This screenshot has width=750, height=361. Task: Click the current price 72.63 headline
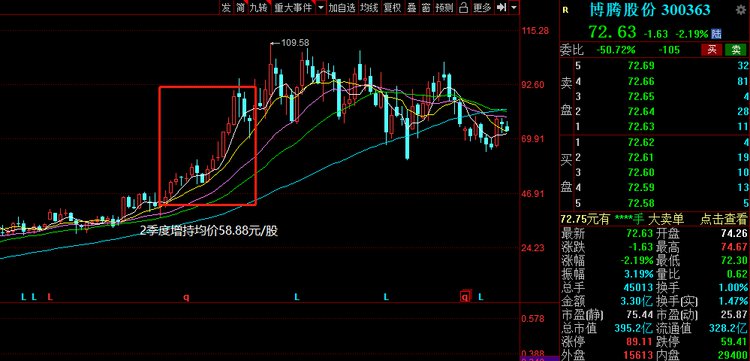coord(613,32)
